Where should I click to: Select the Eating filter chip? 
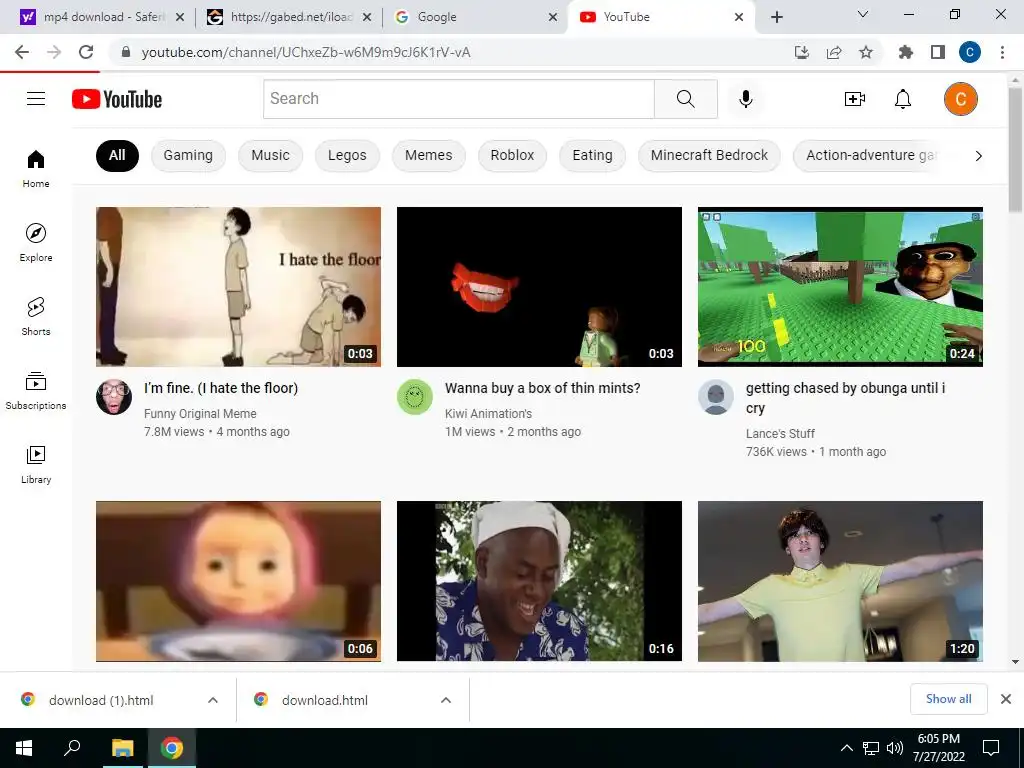coord(592,155)
